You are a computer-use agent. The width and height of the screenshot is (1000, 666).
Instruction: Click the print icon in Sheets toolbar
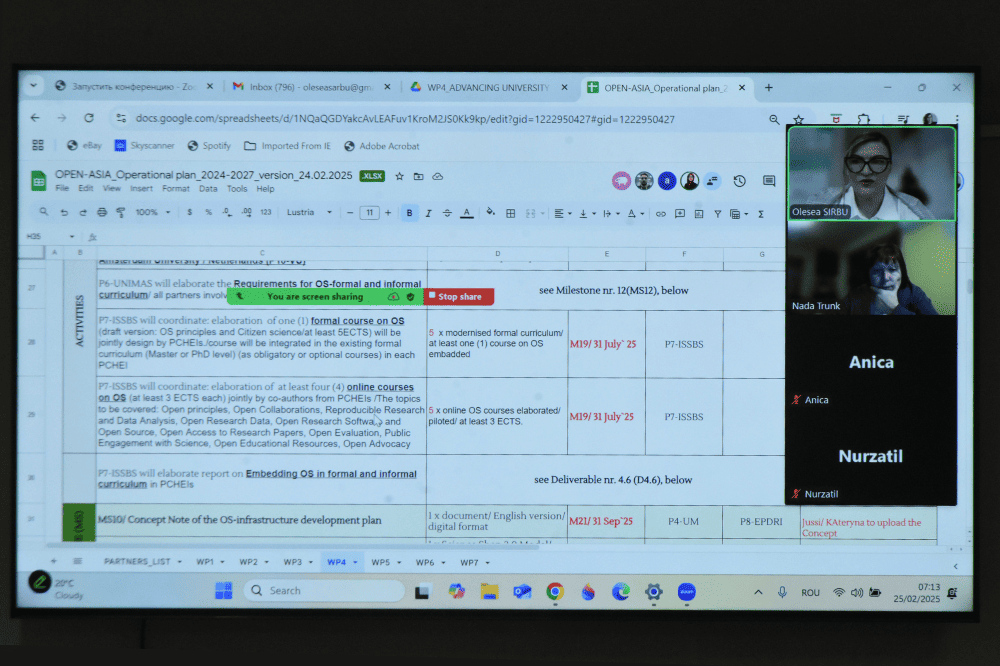click(102, 212)
